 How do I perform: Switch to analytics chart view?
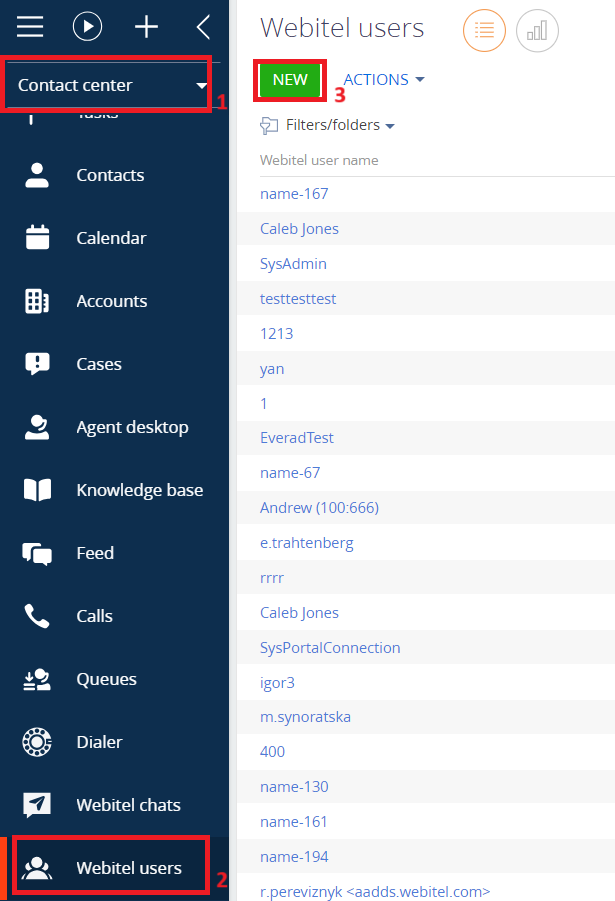tap(537, 30)
